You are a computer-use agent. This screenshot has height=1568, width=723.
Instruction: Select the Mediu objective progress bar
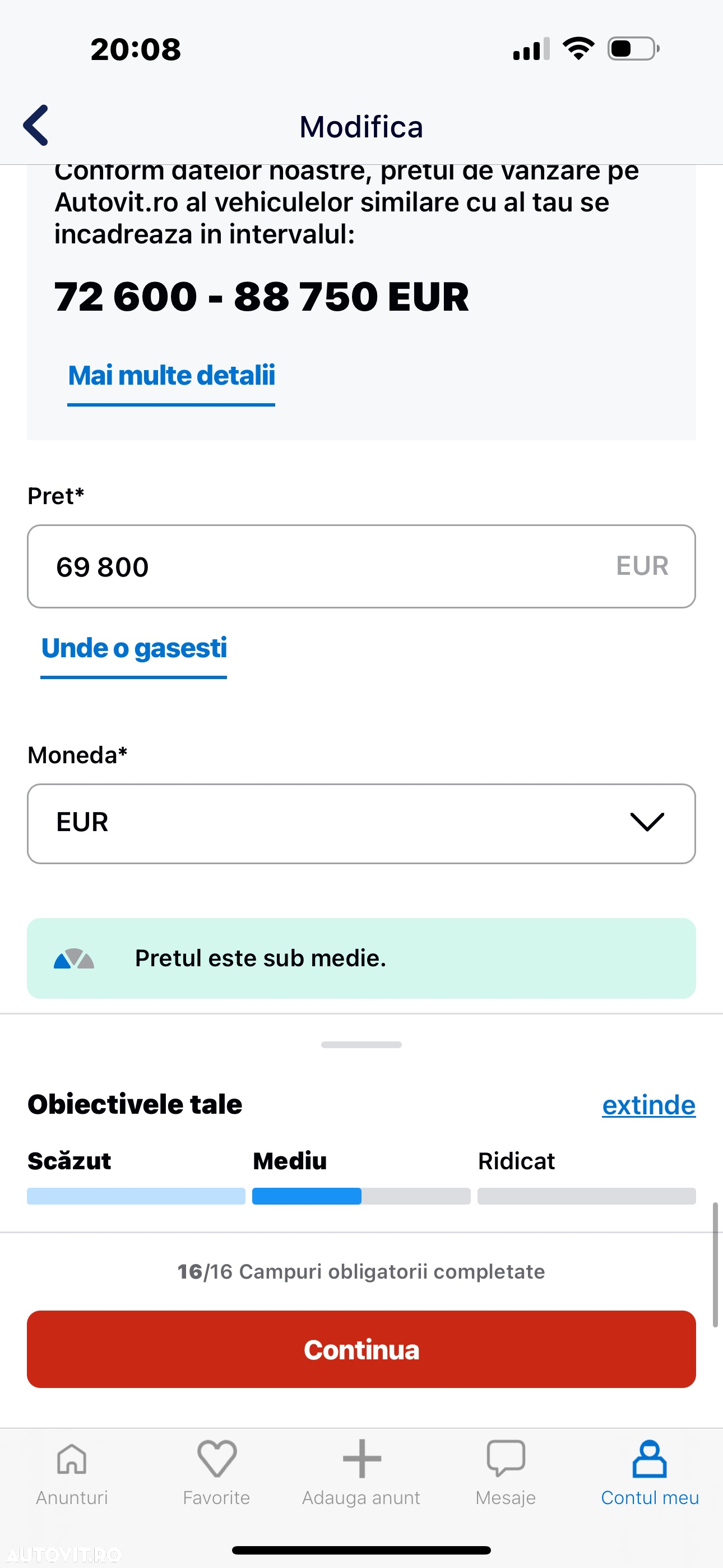coord(361,1196)
